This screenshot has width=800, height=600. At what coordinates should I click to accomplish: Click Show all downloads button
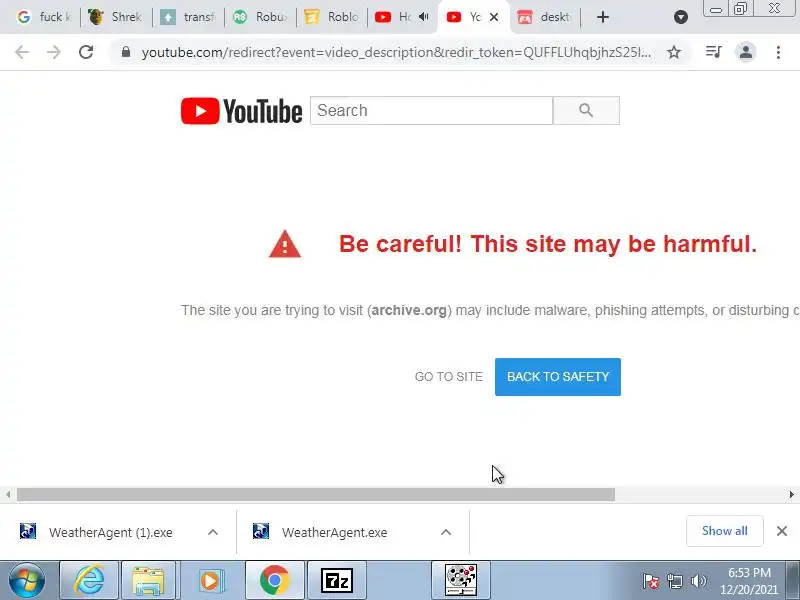pos(724,531)
